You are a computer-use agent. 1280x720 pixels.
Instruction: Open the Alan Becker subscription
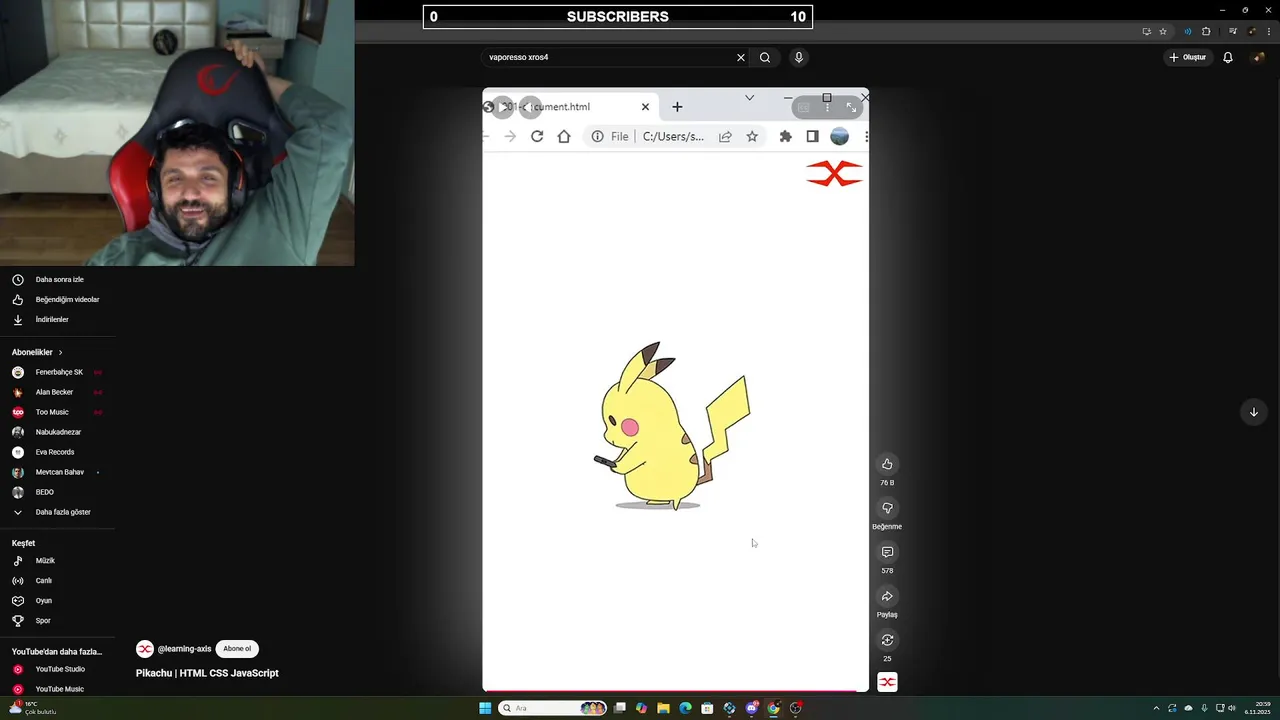tap(58, 392)
